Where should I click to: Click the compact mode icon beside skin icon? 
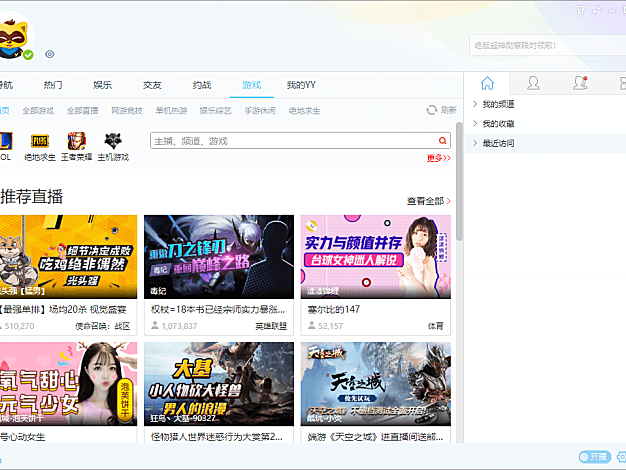[x=596, y=10]
